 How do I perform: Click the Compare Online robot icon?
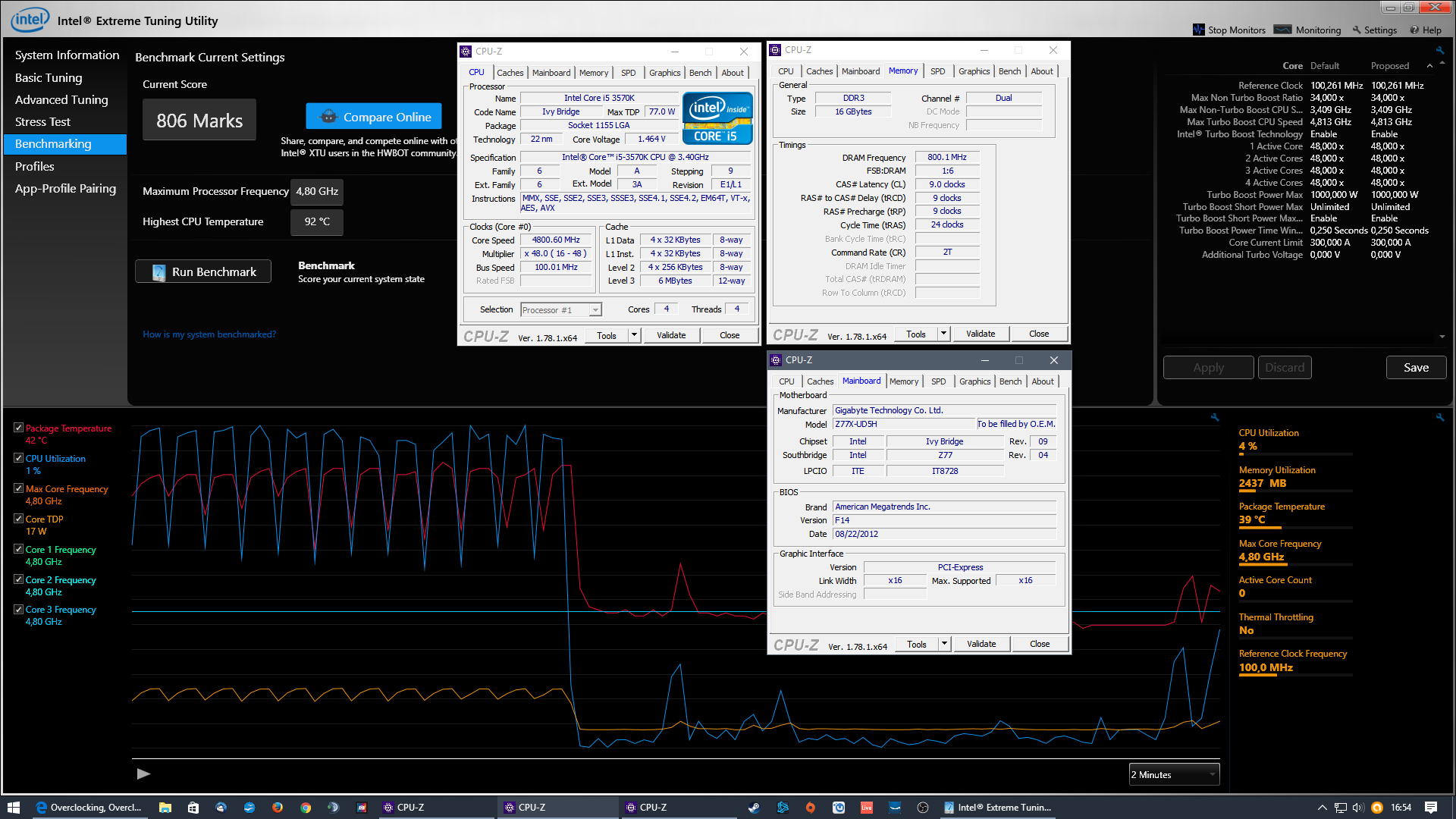pyautogui.click(x=328, y=116)
